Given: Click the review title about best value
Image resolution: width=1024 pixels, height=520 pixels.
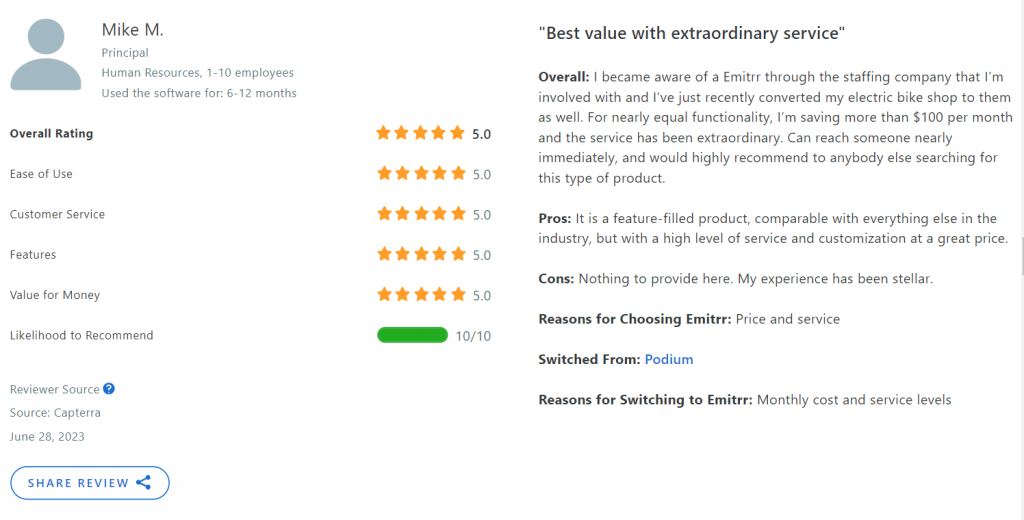Looking at the screenshot, I should [692, 33].
